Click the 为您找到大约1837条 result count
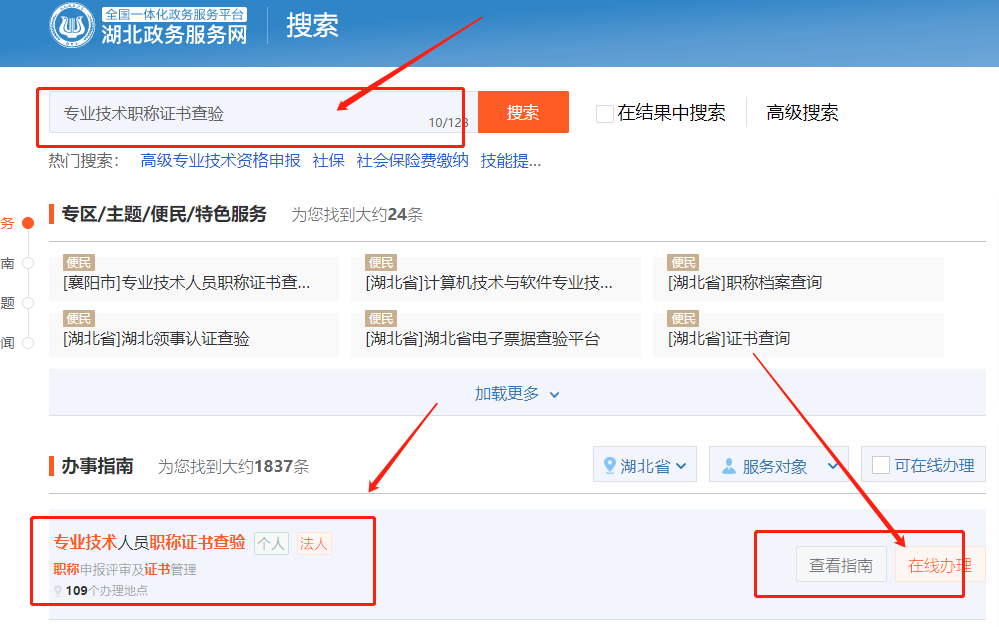The image size is (999, 627). tap(233, 466)
